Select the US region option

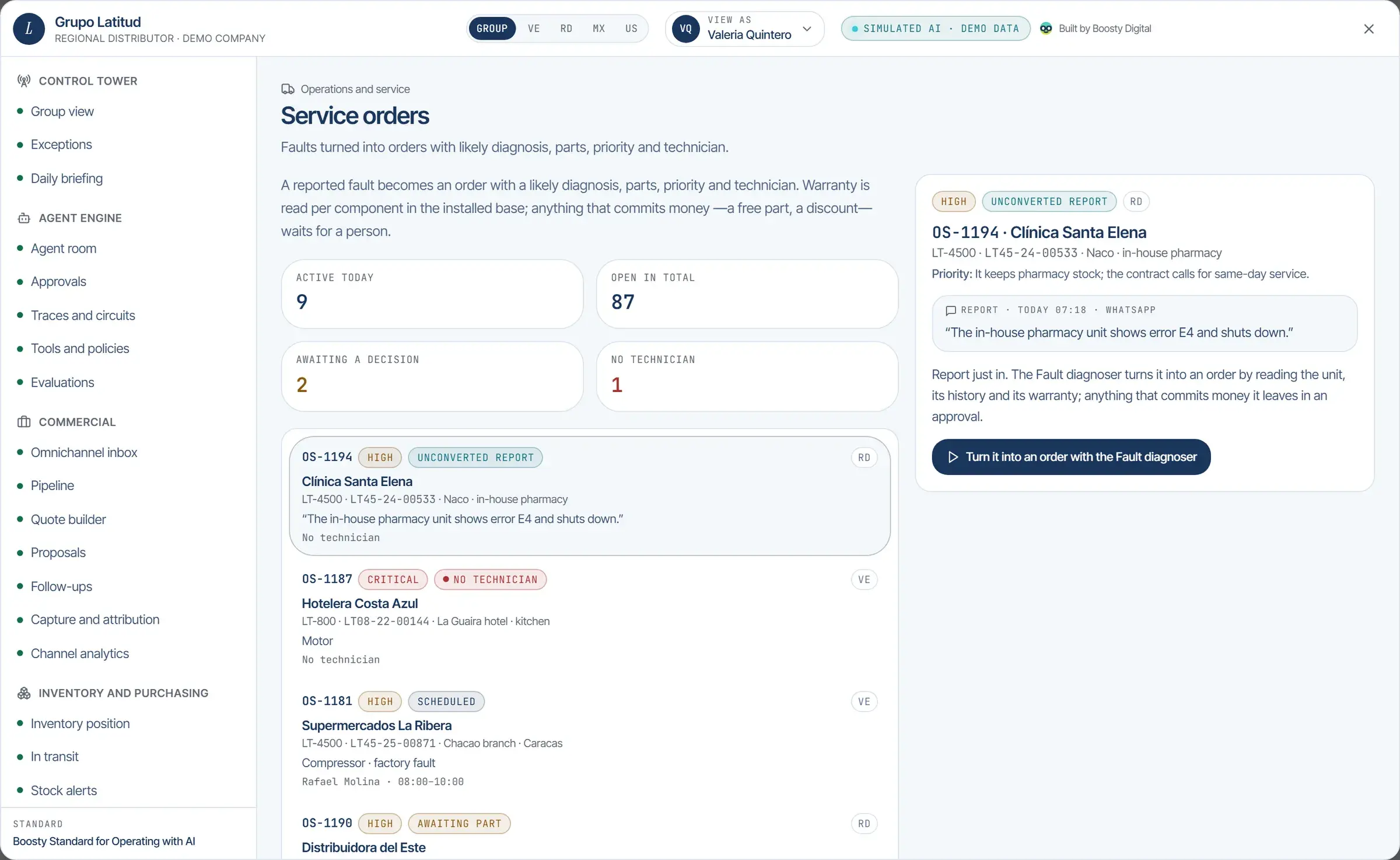pyautogui.click(x=631, y=29)
